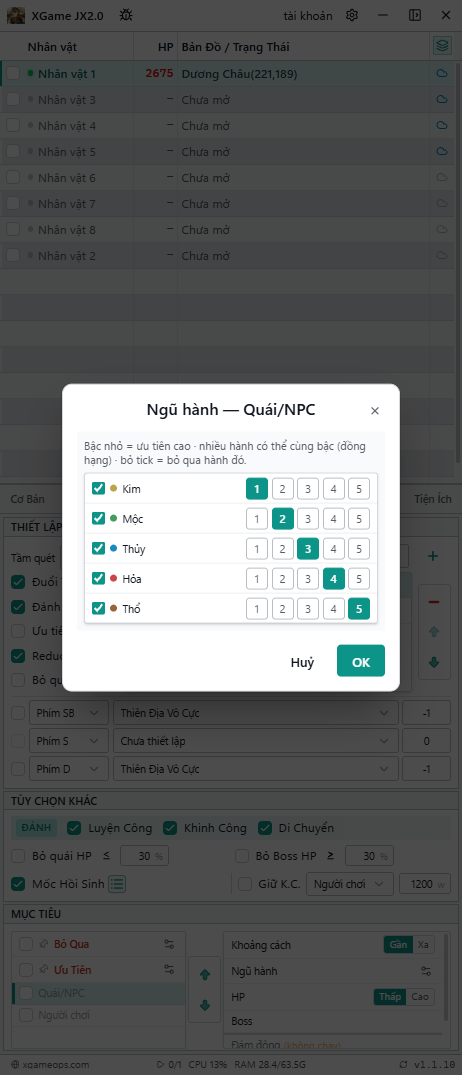The height and width of the screenshot is (1075, 462).
Task: Close the Ngũ hành dialog with X
Action: coord(375,411)
